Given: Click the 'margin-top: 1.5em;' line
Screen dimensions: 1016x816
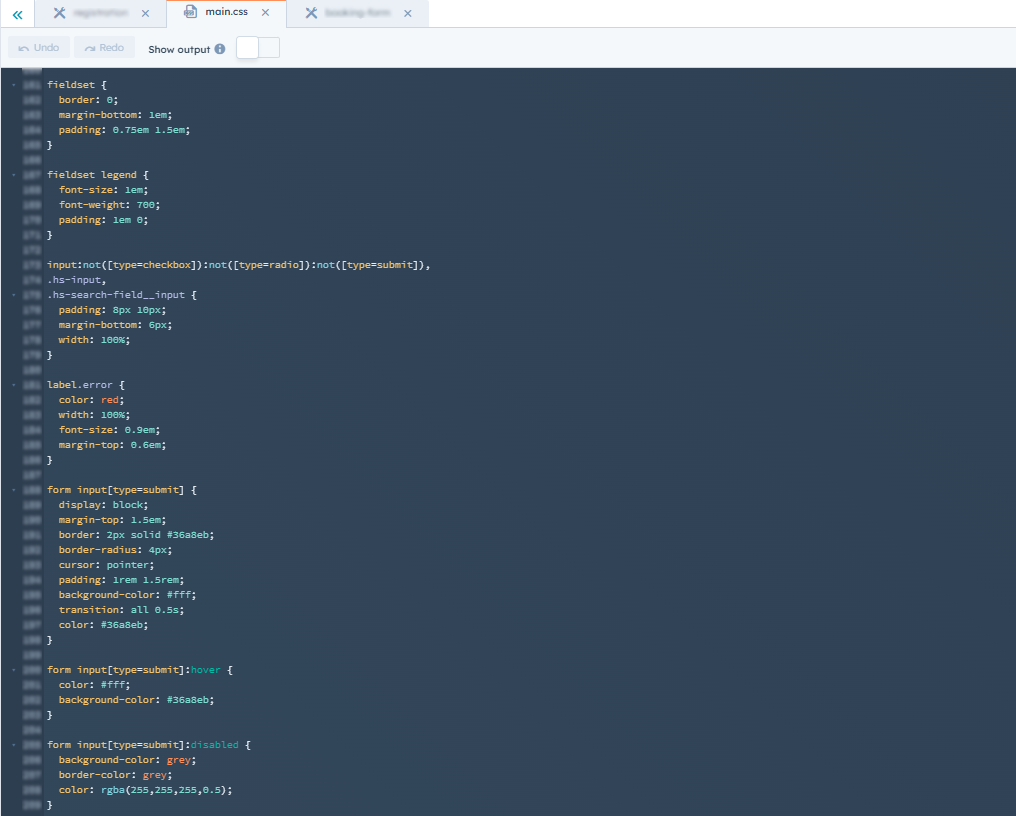Looking at the screenshot, I should coord(112,520).
